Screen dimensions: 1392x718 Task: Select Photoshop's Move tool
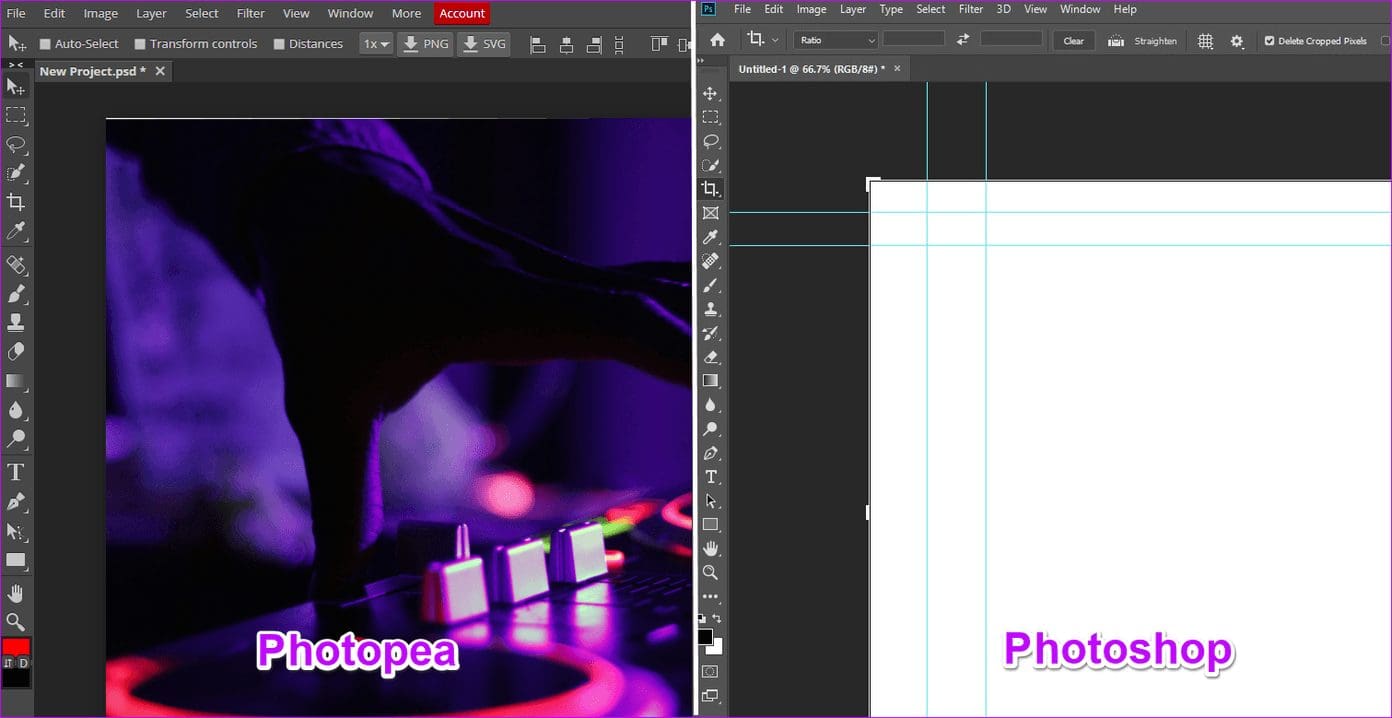pyautogui.click(x=710, y=93)
